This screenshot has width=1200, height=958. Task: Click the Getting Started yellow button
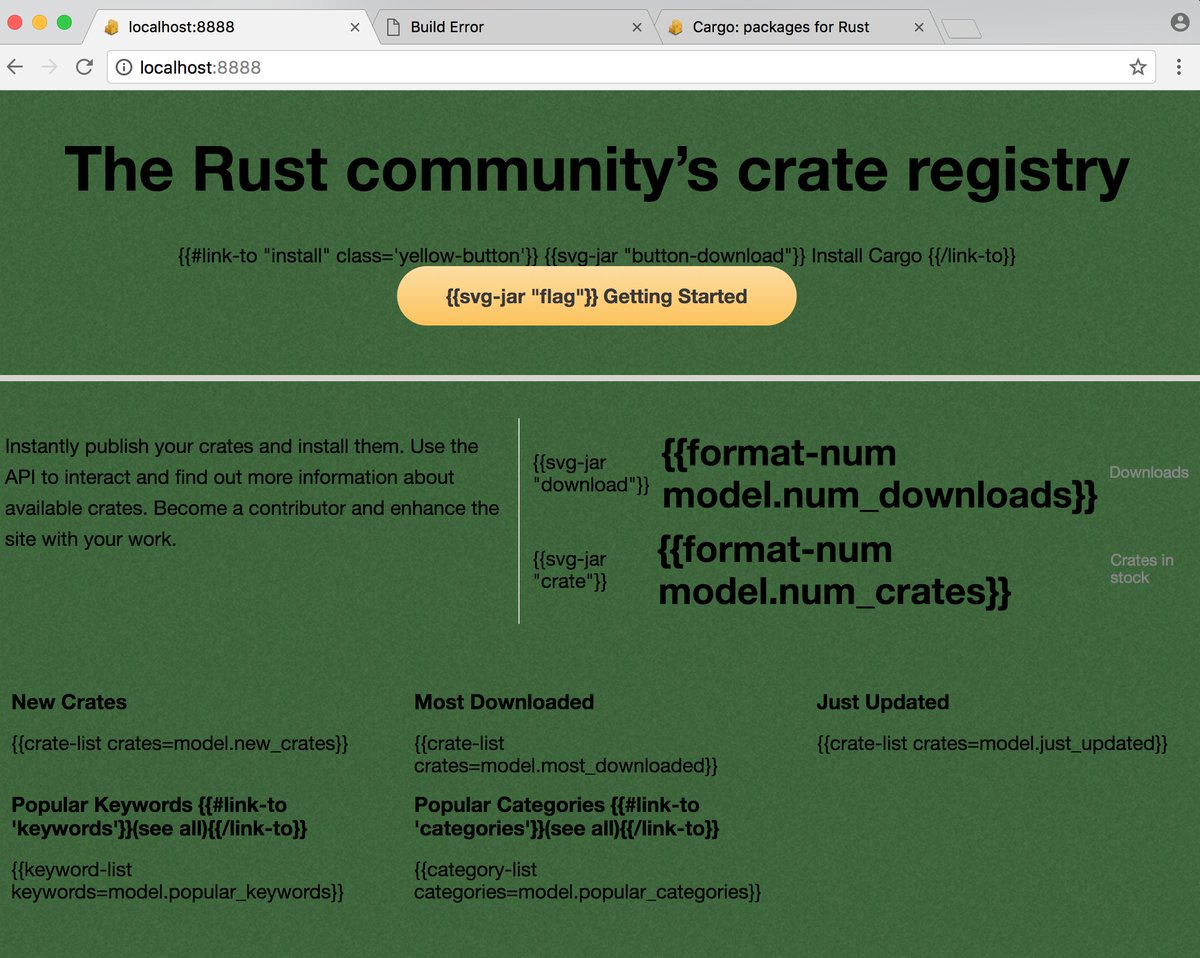(x=597, y=296)
